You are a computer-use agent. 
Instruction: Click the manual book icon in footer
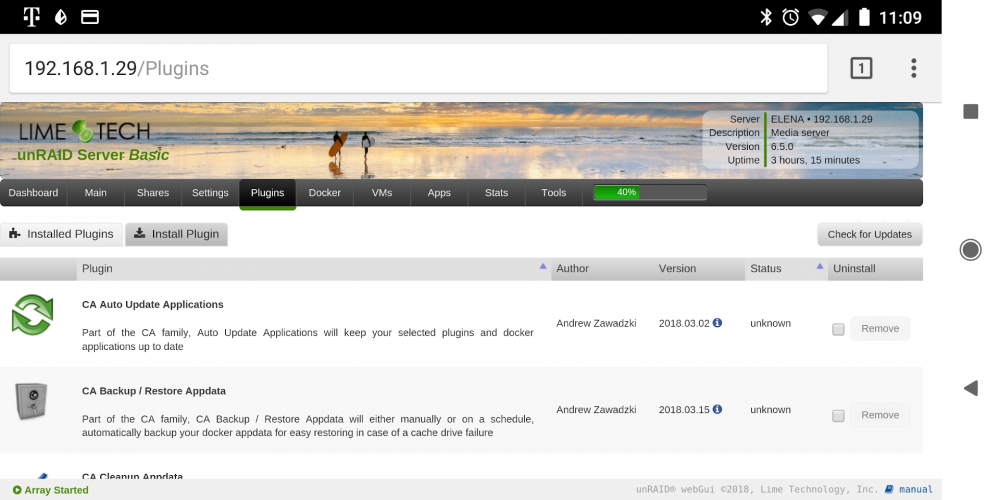890,489
